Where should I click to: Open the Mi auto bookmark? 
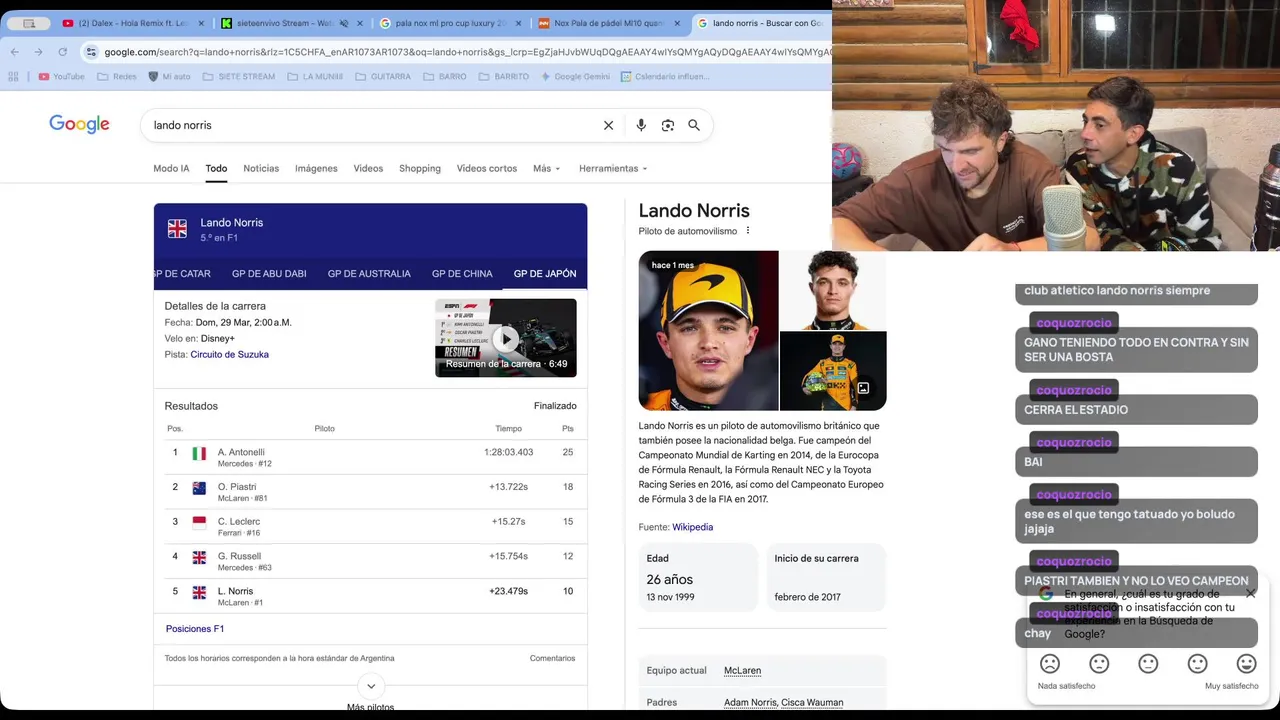(169, 76)
